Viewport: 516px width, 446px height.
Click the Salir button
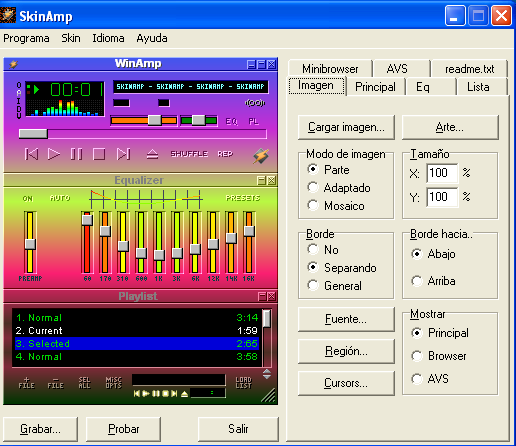tap(238, 429)
